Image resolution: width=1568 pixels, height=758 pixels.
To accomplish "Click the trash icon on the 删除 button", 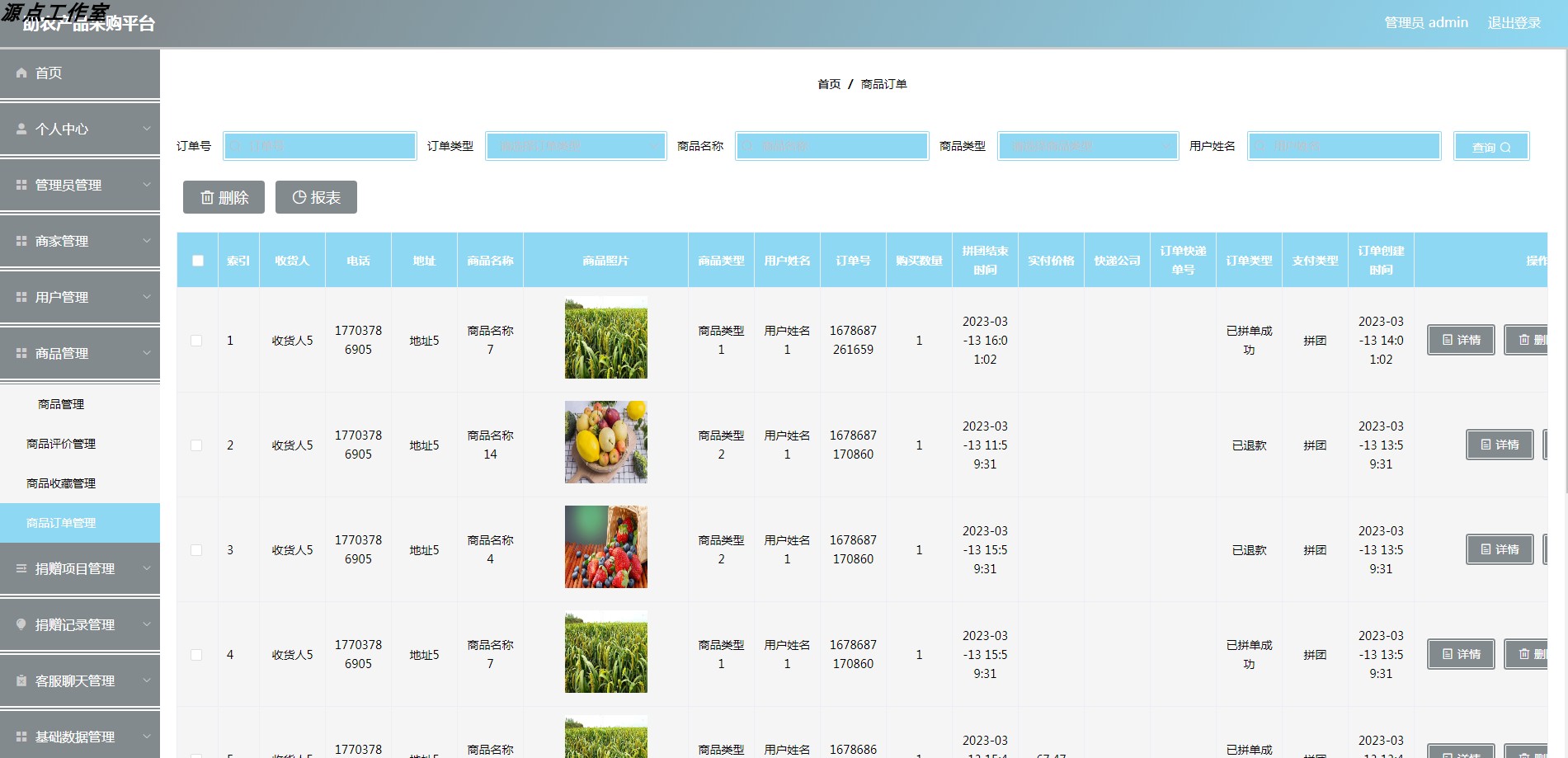I will 209,197.
